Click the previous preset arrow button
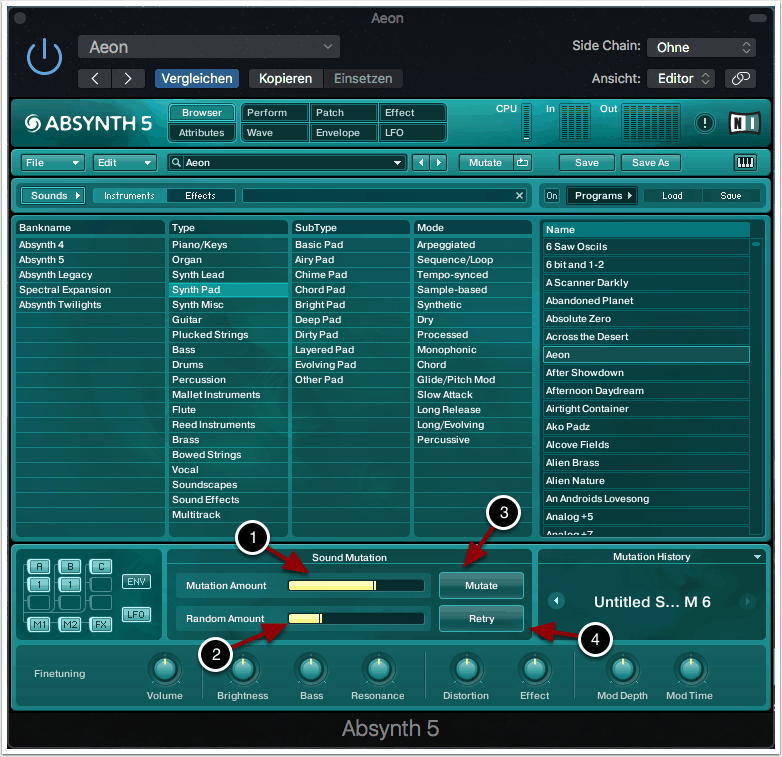This screenshot has width=782, height=757. [95, 78]
